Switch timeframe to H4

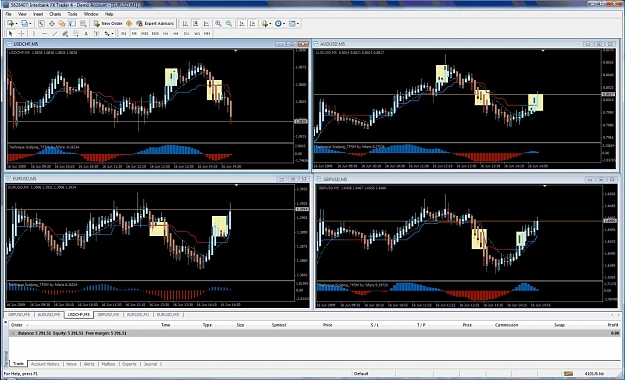pos(176,33)
